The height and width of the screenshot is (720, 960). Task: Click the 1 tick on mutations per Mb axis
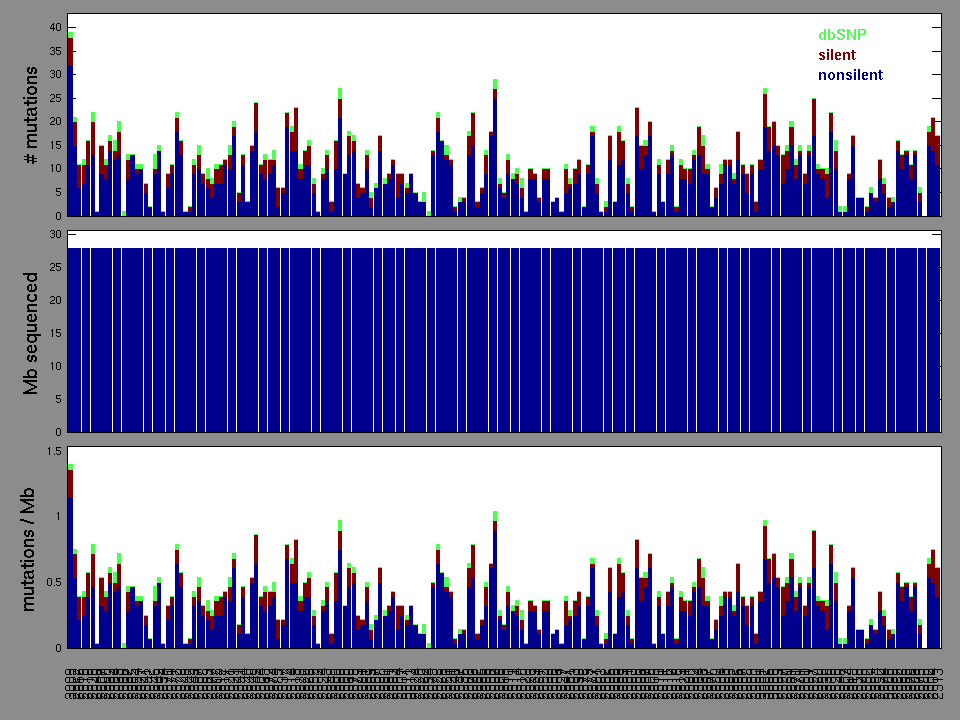57,517
